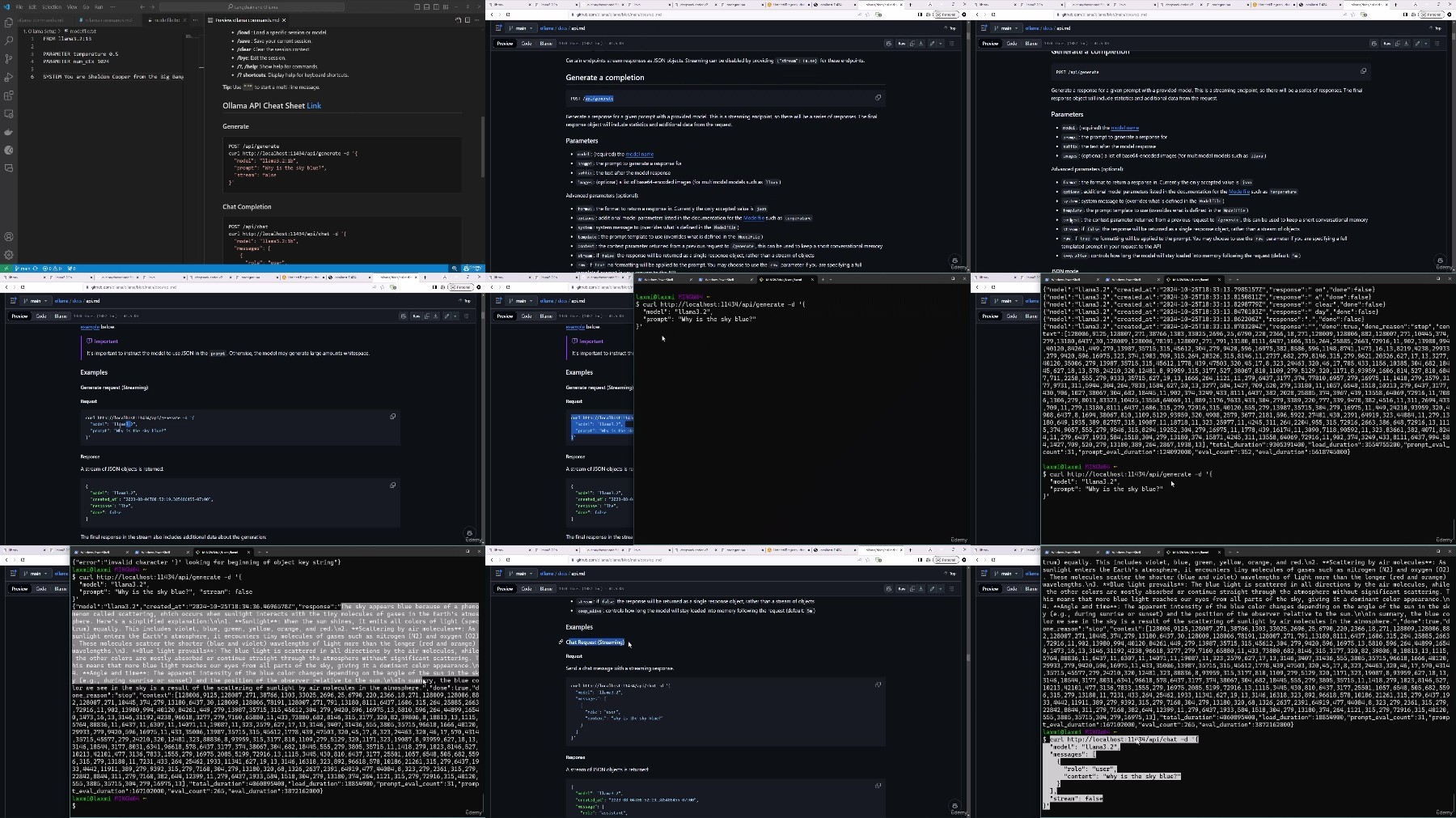Click the Accounts icon in VS Code
The height and width of the screenshot is (818, 1456).
pyautogui.click(x=9, y=237)
